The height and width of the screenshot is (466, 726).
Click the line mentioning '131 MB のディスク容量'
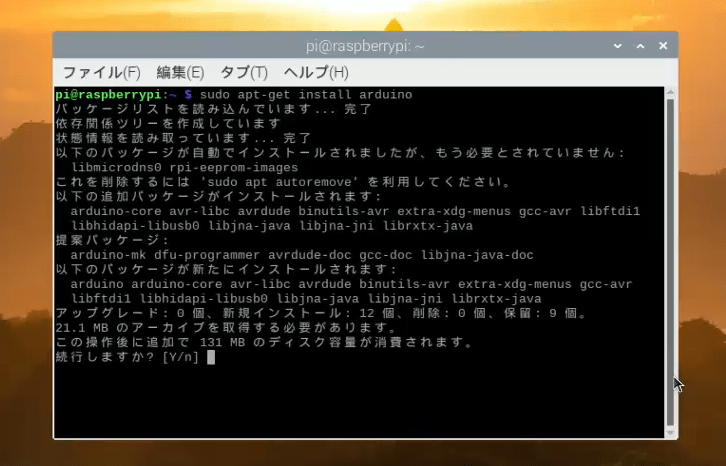tap(264, 343)
